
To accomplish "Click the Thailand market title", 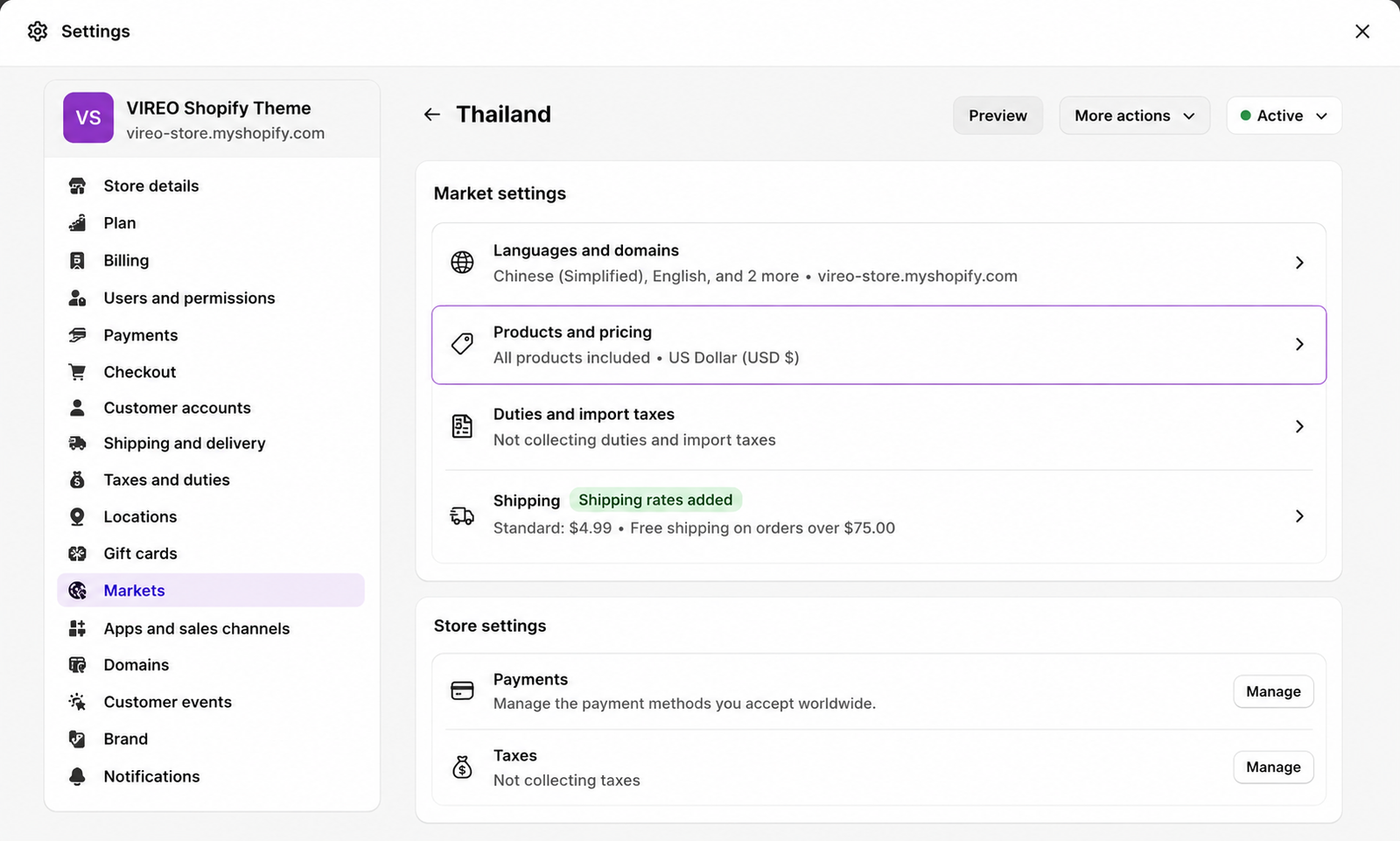I will (x=503, y=115).
